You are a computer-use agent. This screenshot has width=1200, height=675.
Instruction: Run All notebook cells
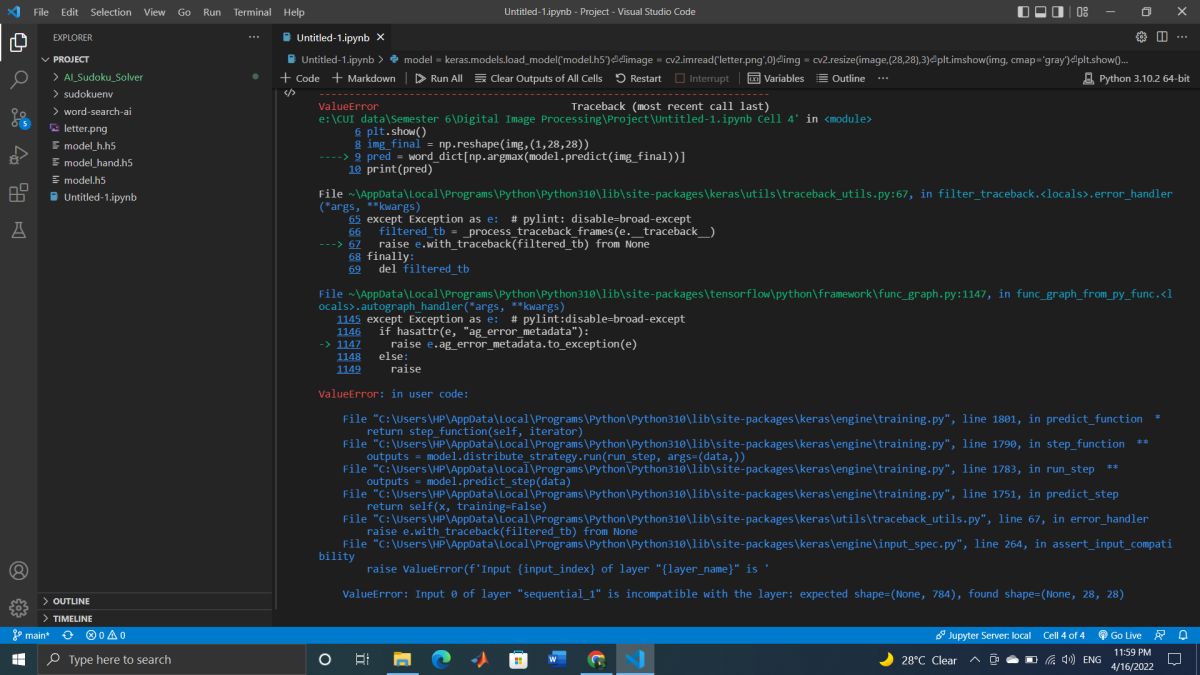tap(439, 78)
